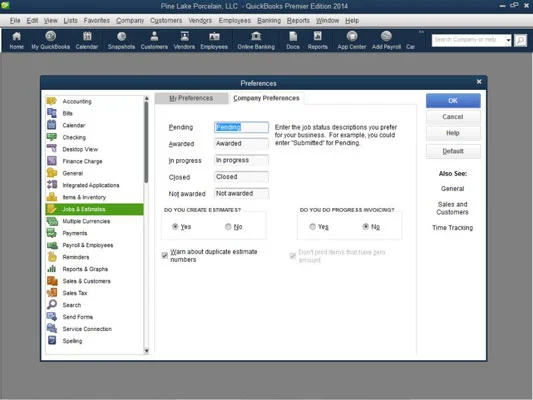Select Checking preferences category
Image resolution: width=533 pixels, height=400 pixels.
click(94, 137)
